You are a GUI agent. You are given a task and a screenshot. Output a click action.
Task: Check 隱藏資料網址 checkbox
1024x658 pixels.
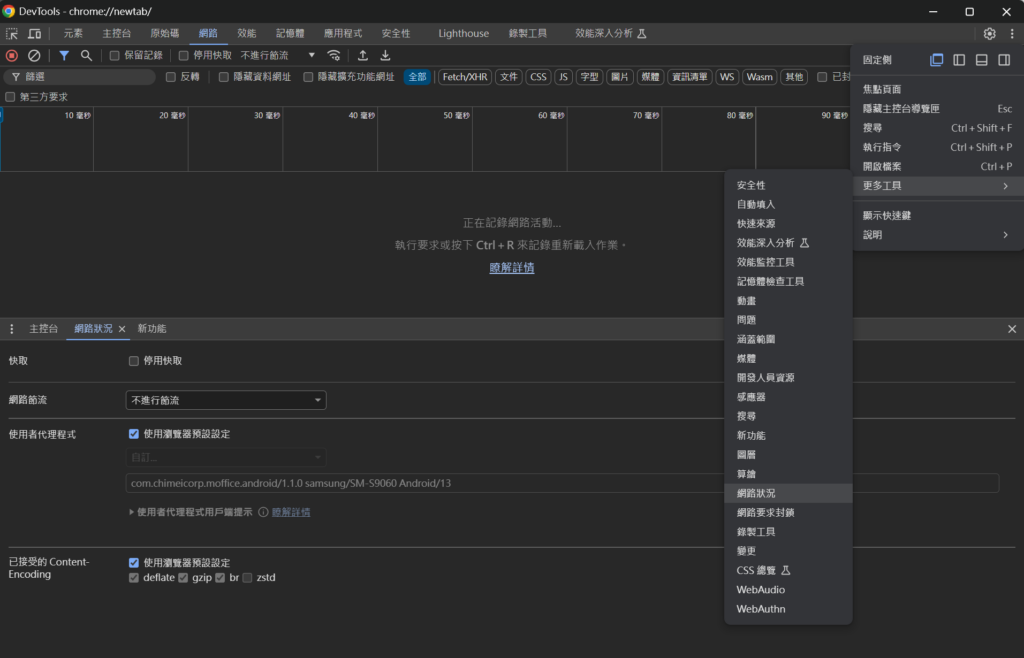[x=223, y=77]
